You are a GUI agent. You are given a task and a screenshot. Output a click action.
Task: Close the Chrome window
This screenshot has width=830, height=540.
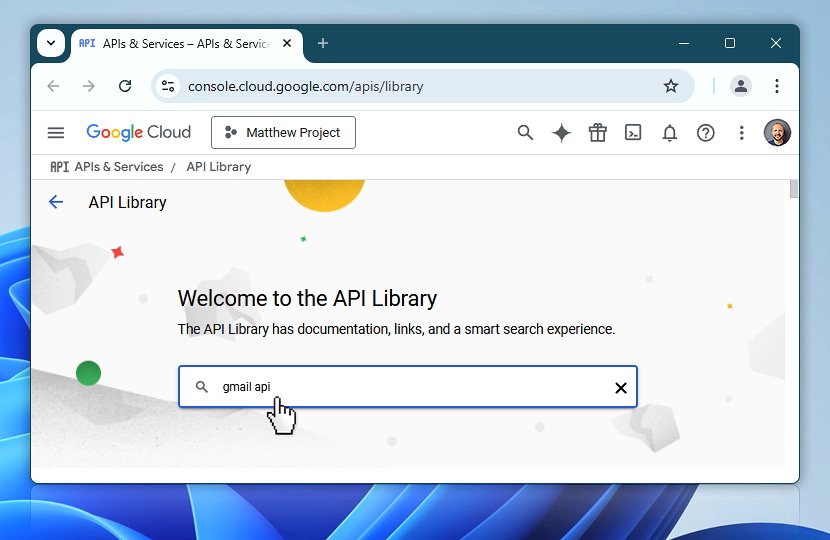[x=775, y=43]
